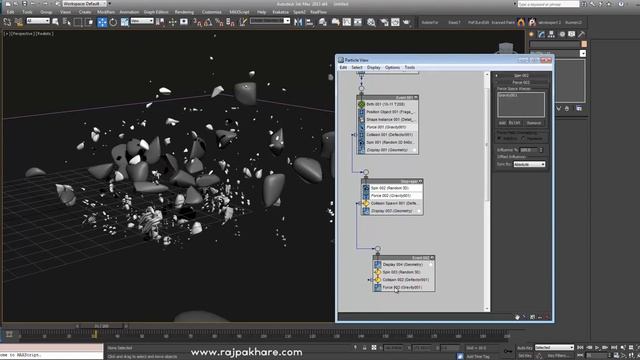Click the Mirror tool icon
Image resolution: width=640 pixels, height=360 pixels.
coord(298,22)
